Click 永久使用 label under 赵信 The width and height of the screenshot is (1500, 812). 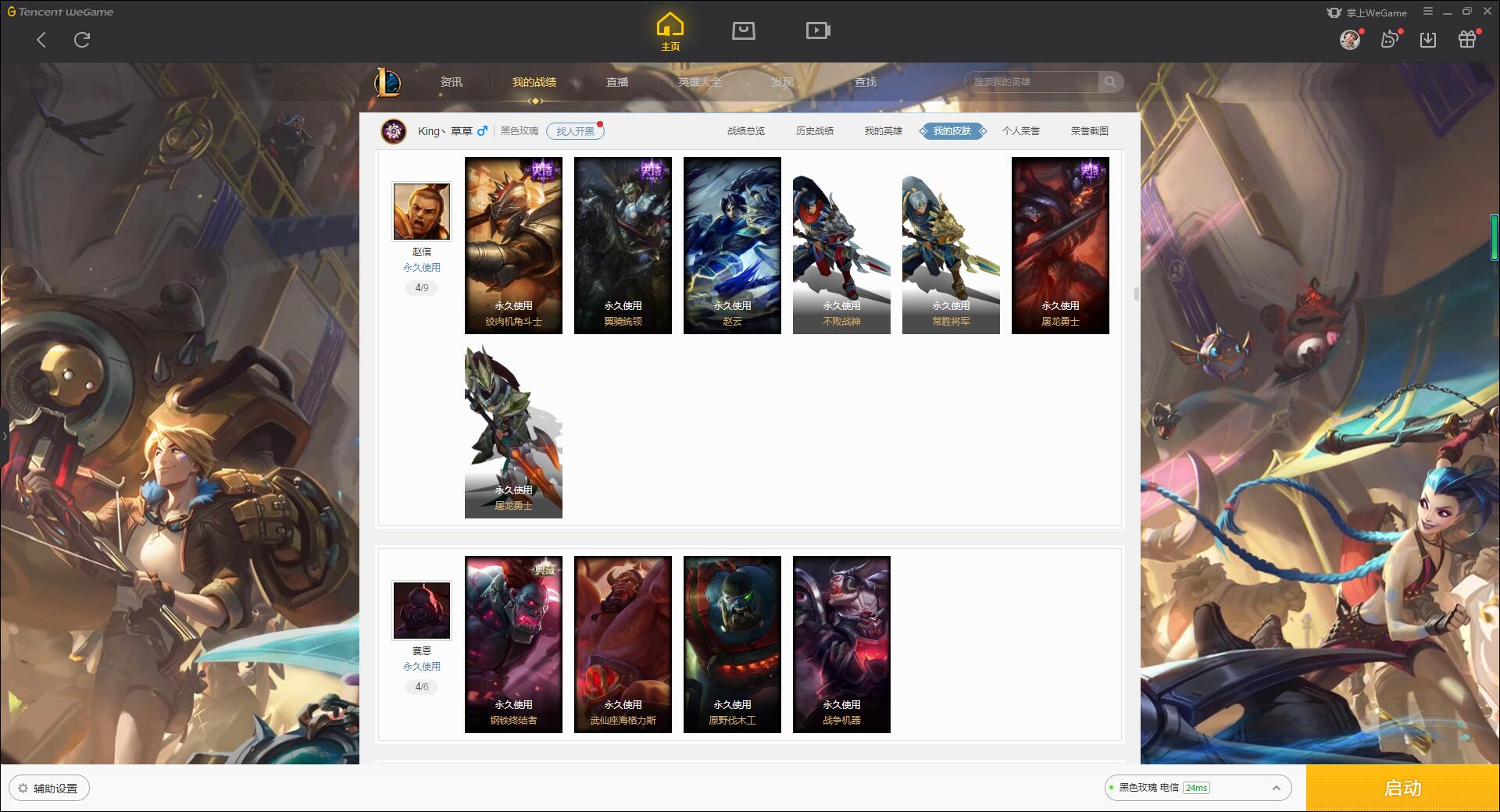coord(422,268)
